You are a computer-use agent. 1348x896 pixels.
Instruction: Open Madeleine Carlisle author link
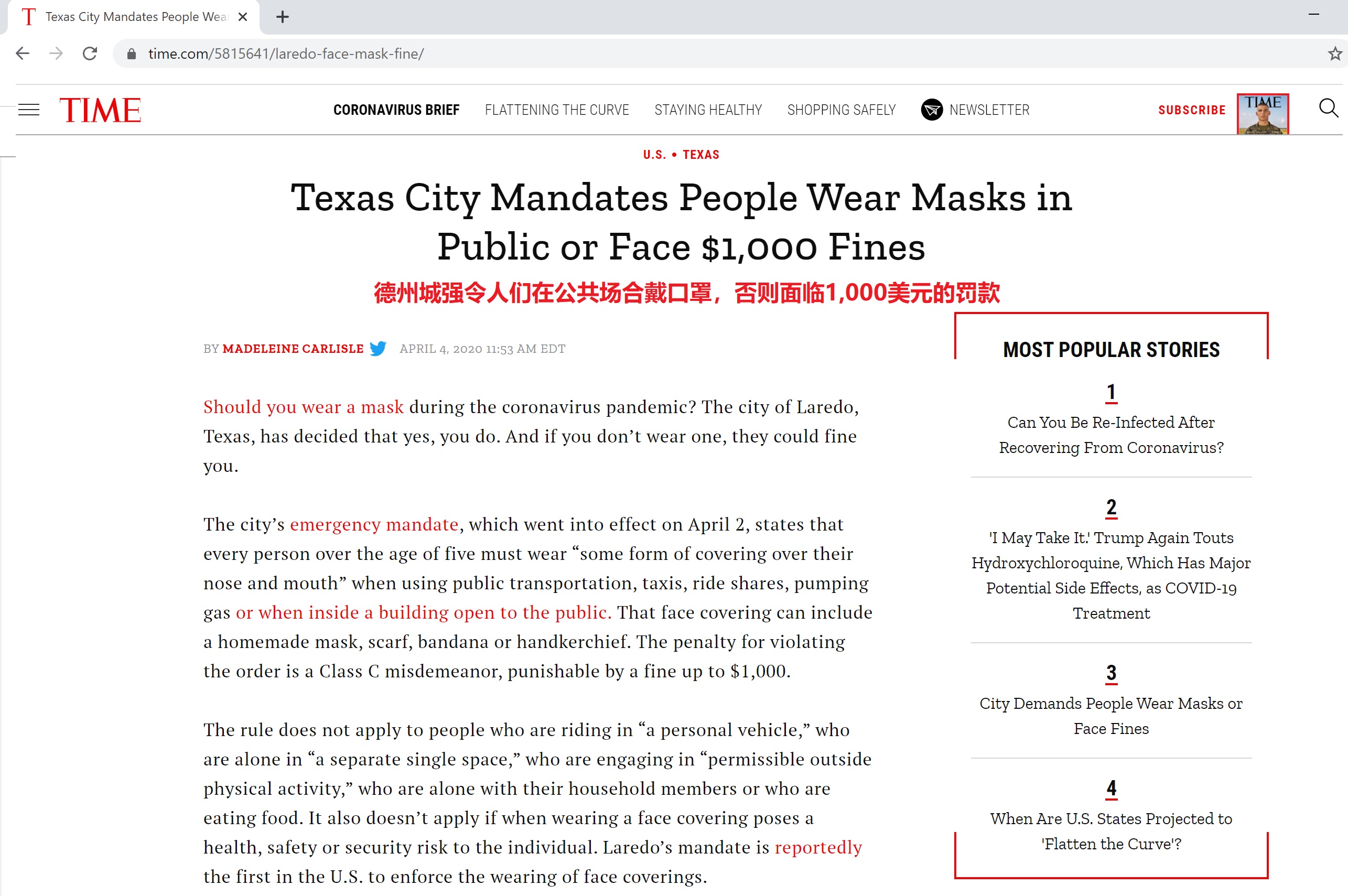(293, 349)
